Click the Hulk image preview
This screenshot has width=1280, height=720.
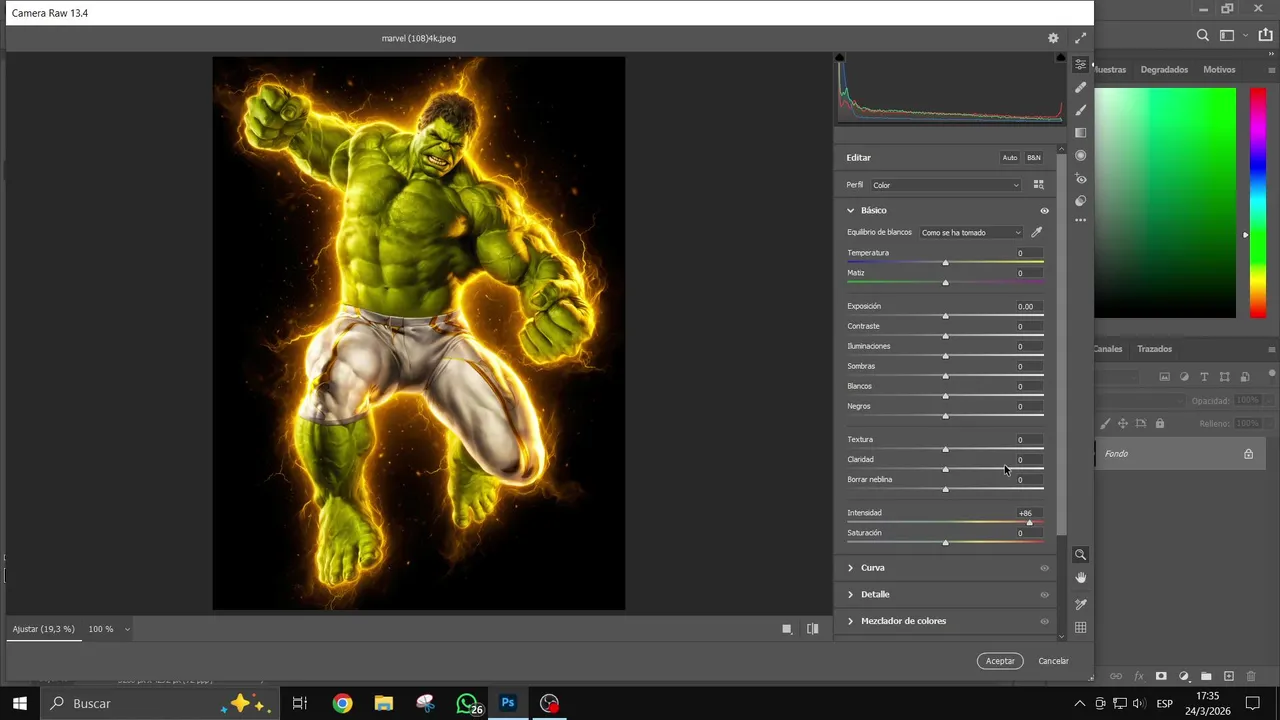click(418, 333)
